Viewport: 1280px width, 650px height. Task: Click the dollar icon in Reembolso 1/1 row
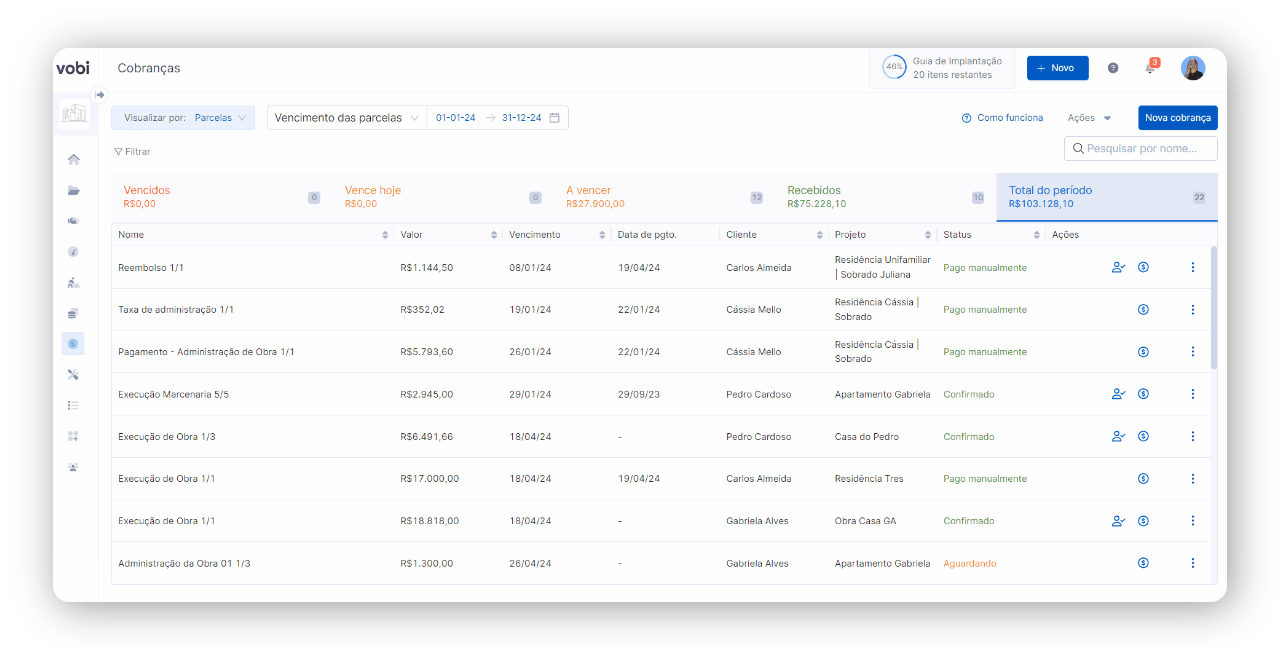point(1143,267)
